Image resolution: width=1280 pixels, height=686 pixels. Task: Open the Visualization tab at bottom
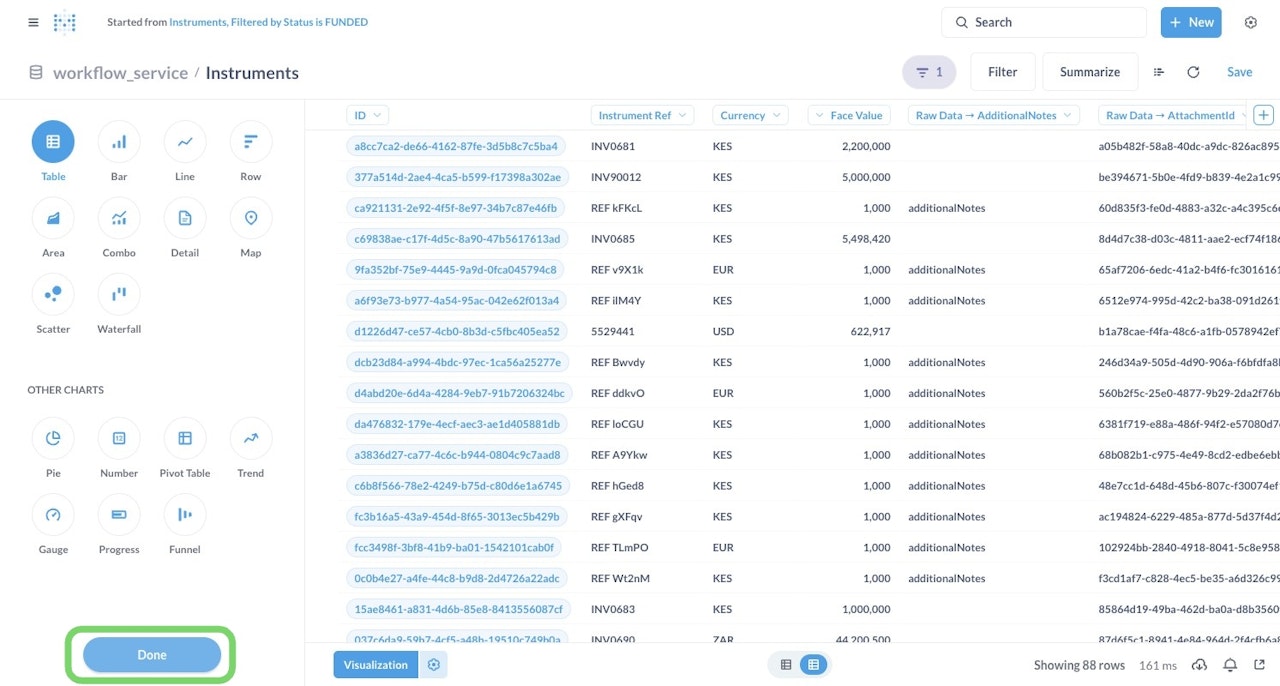point(376,665)
